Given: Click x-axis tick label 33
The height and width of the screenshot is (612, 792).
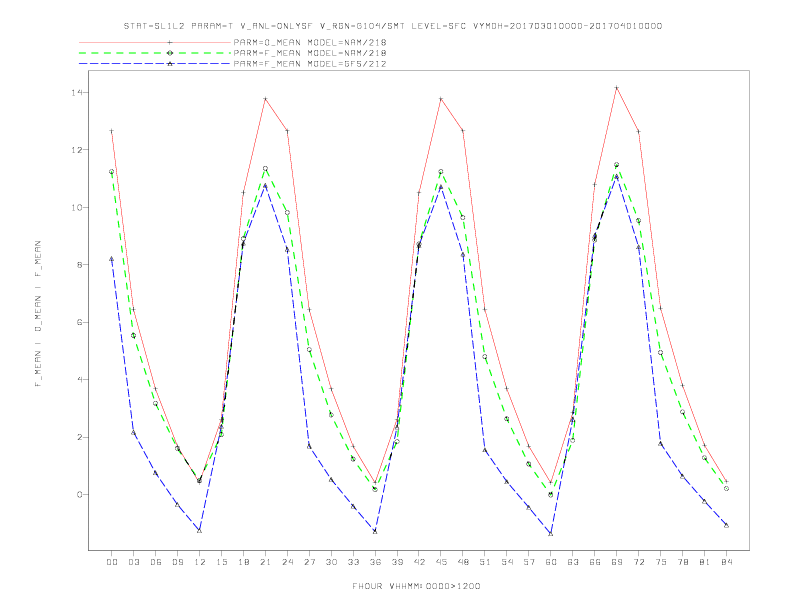Looking at the screenshot, I should (353, 562).
